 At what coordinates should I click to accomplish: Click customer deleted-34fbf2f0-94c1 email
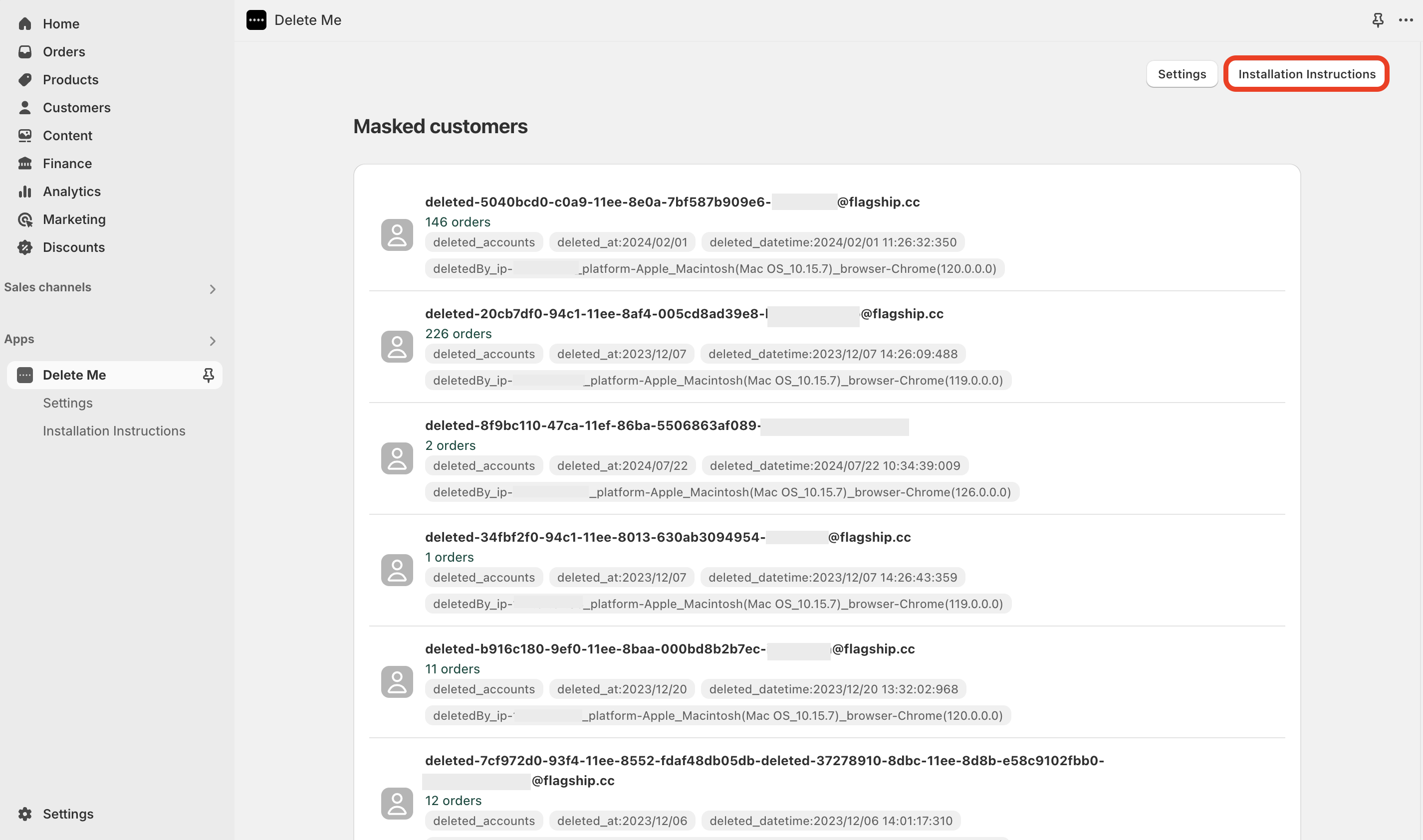[668, 537]
